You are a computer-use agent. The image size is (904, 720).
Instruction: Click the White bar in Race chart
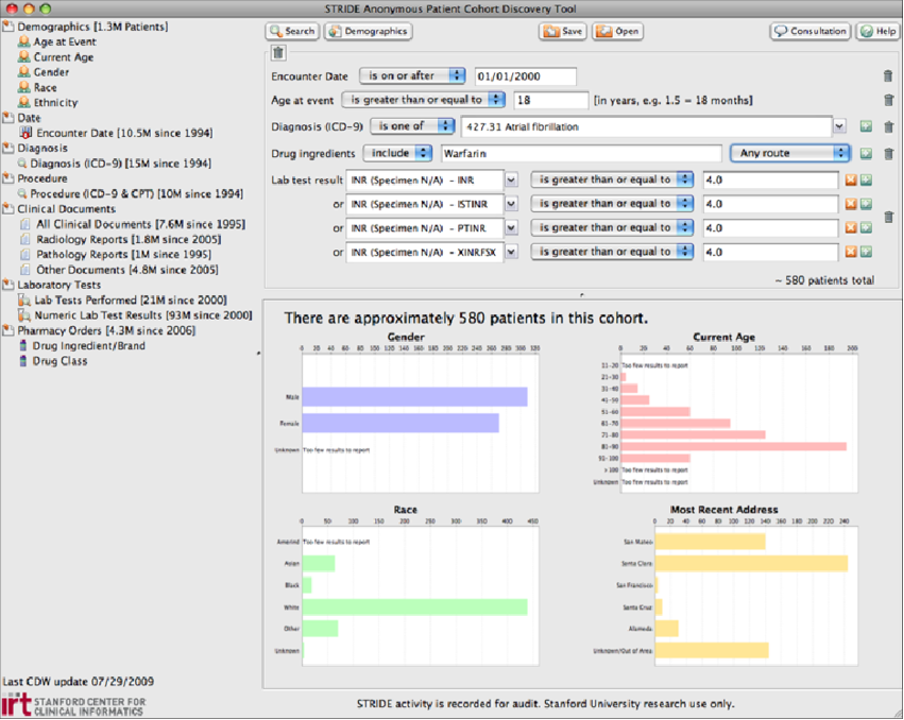tap(415, 607)
